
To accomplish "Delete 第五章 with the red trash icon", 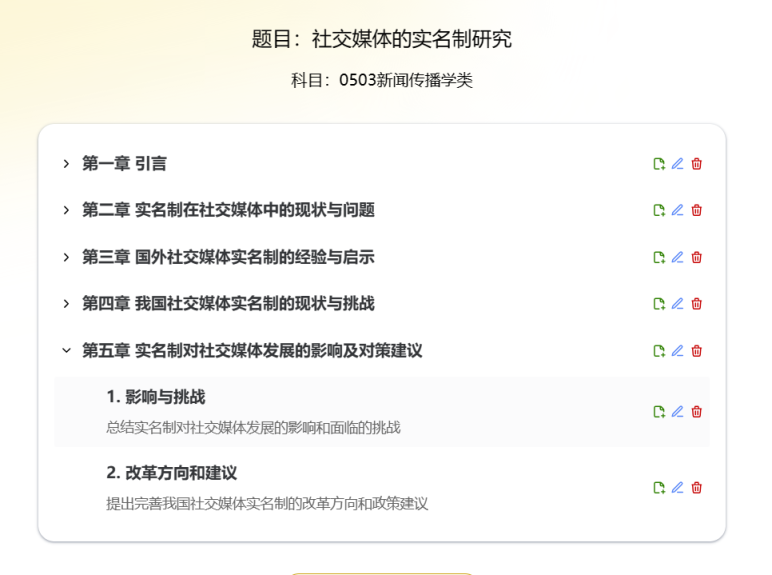I will coord(697,351).
